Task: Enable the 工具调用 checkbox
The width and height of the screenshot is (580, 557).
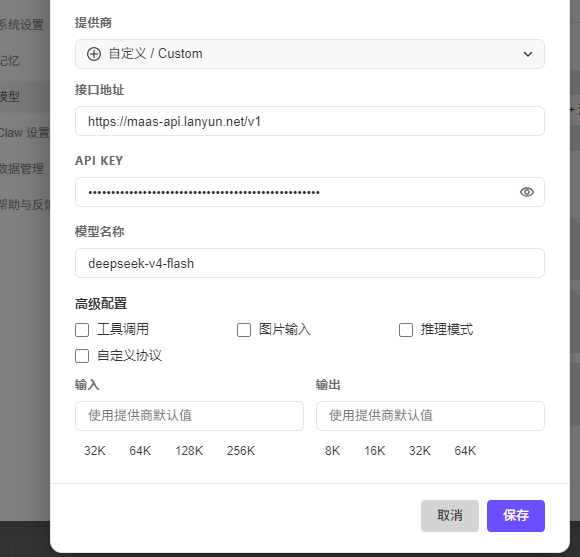Action: pos(82,330)
